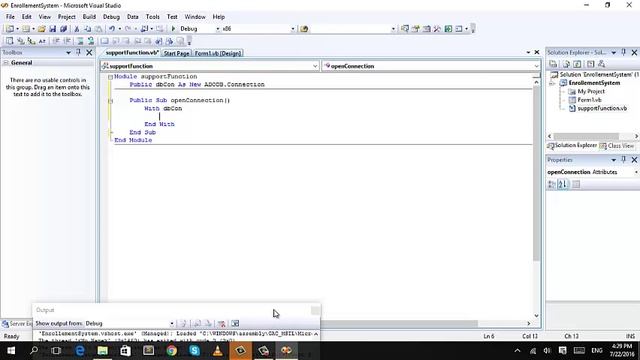Click the Open File folder icon
Screen dimensions: 640x360
tap(42, 29)
